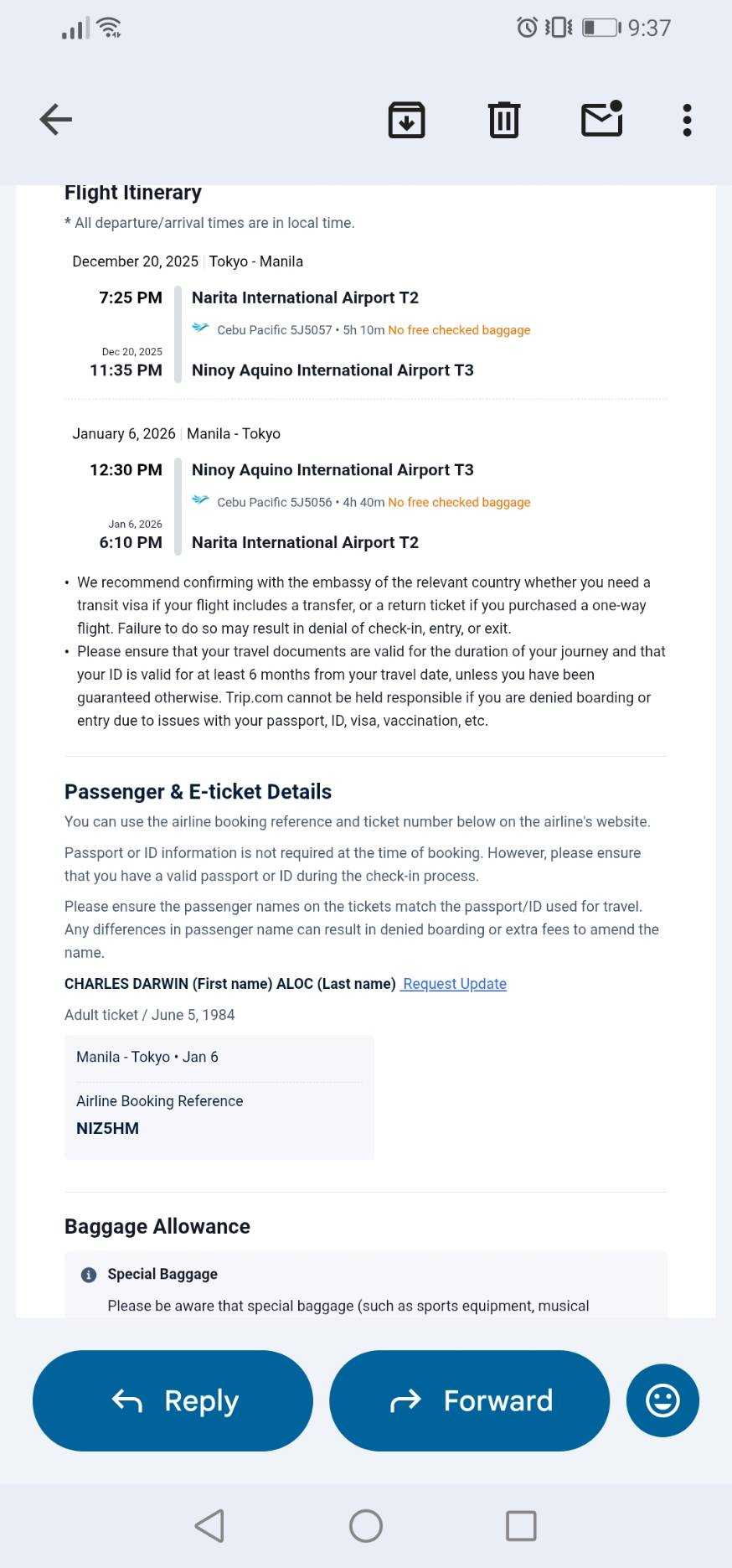Tap the back arrow to exit email
Viewport: 732px width, 1568px height.
pos(56,120)
